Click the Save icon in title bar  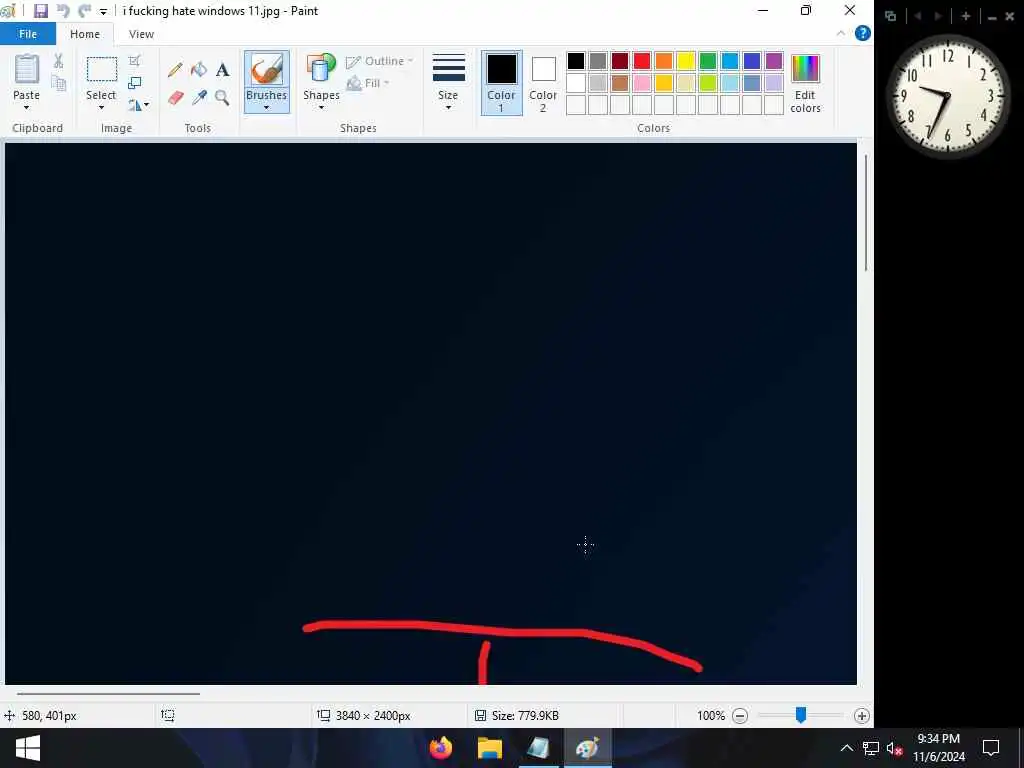coord(40,11)
